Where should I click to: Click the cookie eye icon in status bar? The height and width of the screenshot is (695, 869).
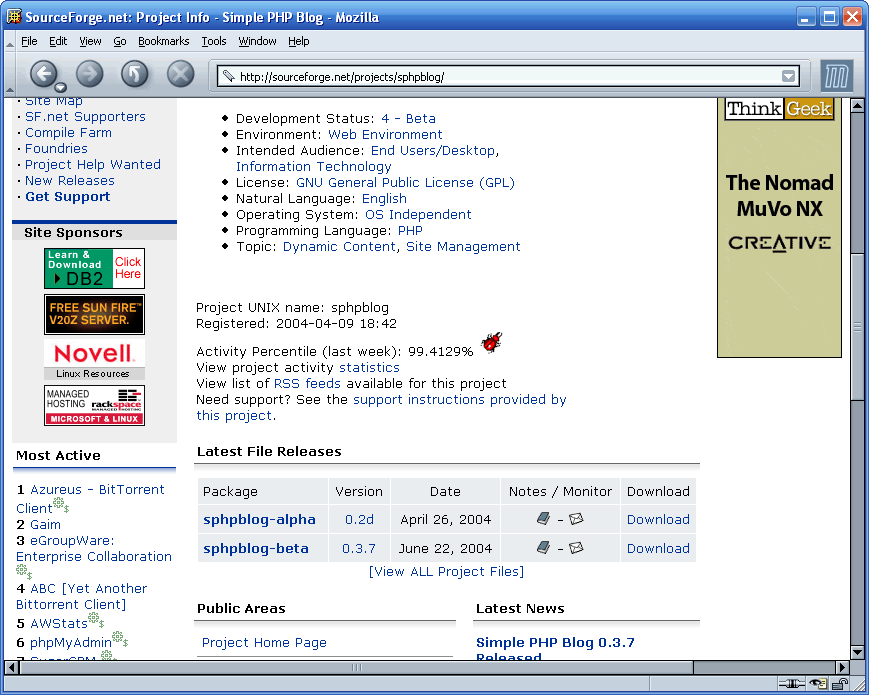818,684
